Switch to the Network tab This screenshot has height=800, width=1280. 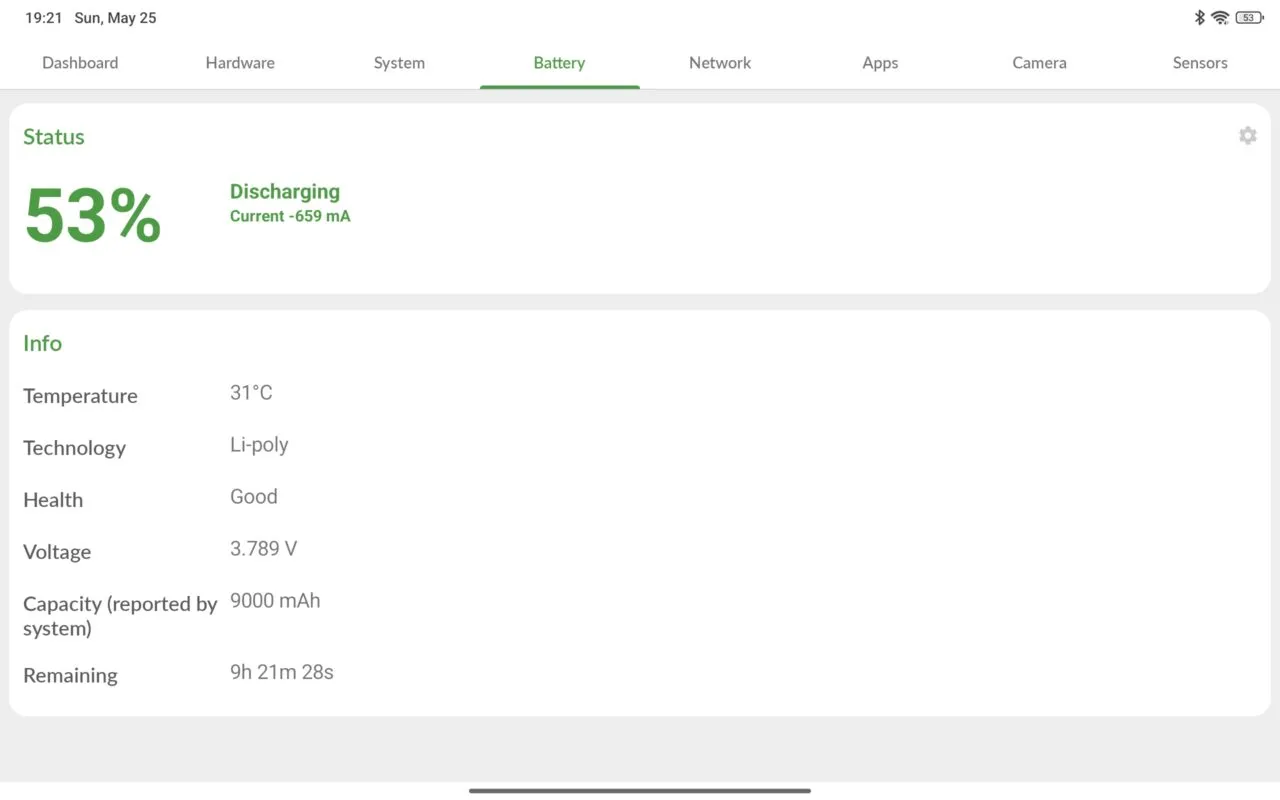point(720,63)
